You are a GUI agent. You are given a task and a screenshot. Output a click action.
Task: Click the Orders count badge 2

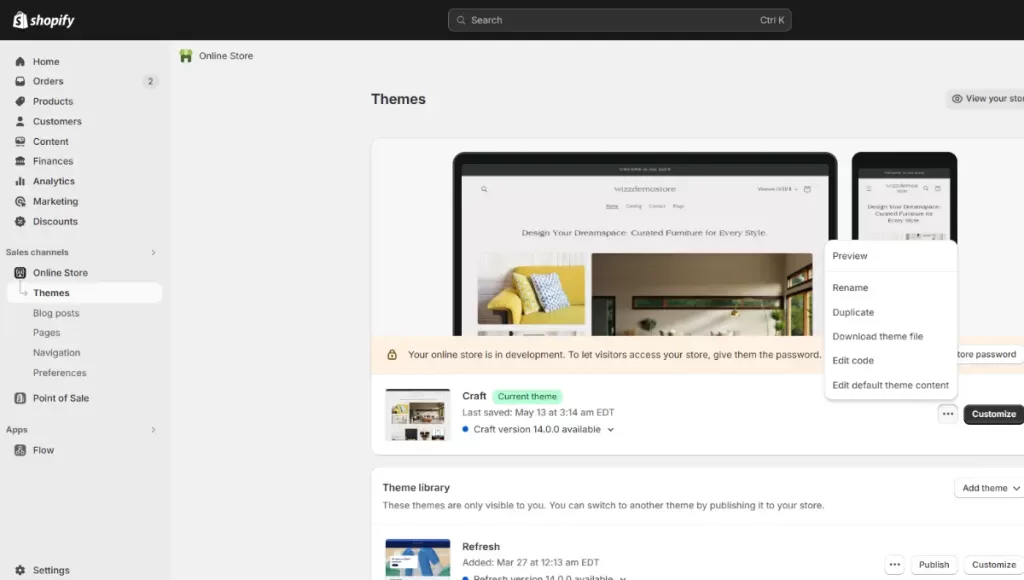coord(150,82)
